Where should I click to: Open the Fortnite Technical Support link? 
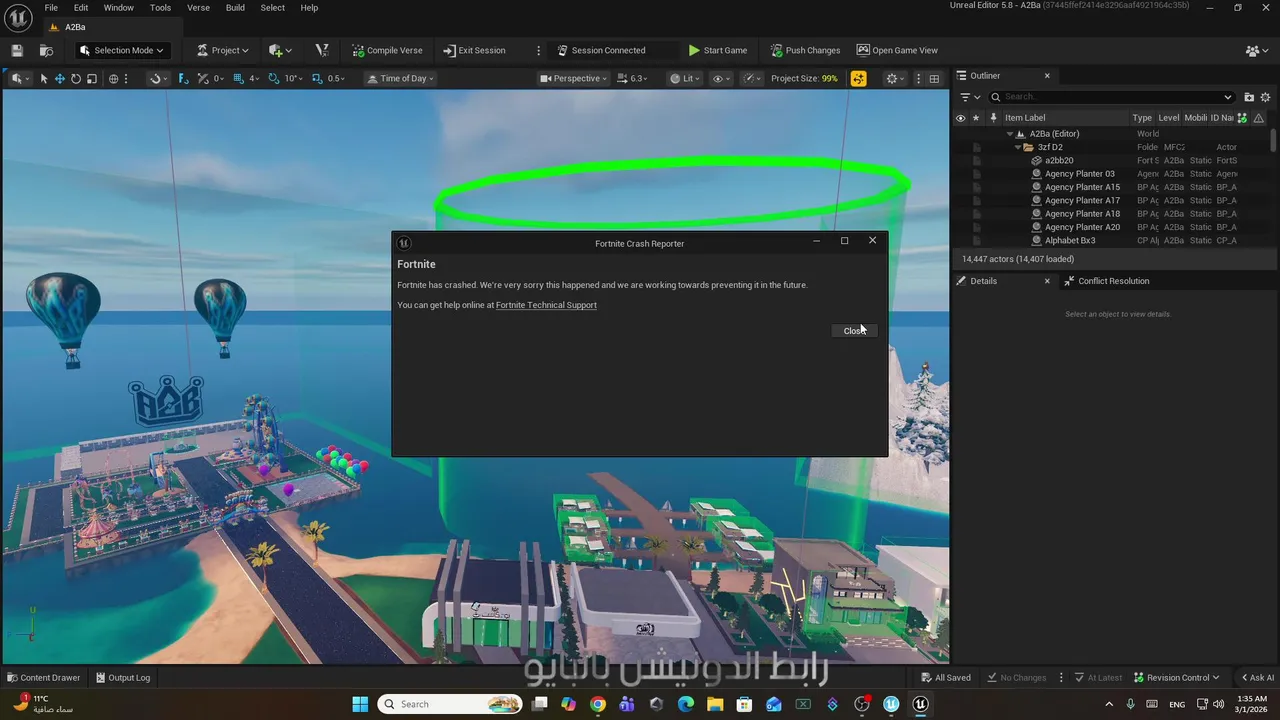click(x=546, y=305)
